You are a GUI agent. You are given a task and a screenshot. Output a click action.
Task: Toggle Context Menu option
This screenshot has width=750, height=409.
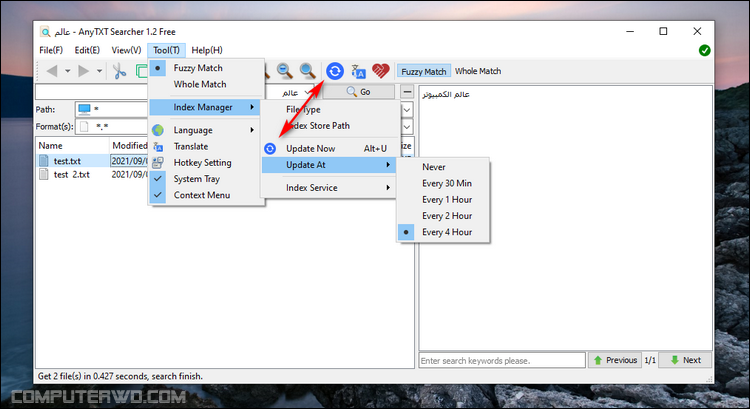tap(207, 195)
